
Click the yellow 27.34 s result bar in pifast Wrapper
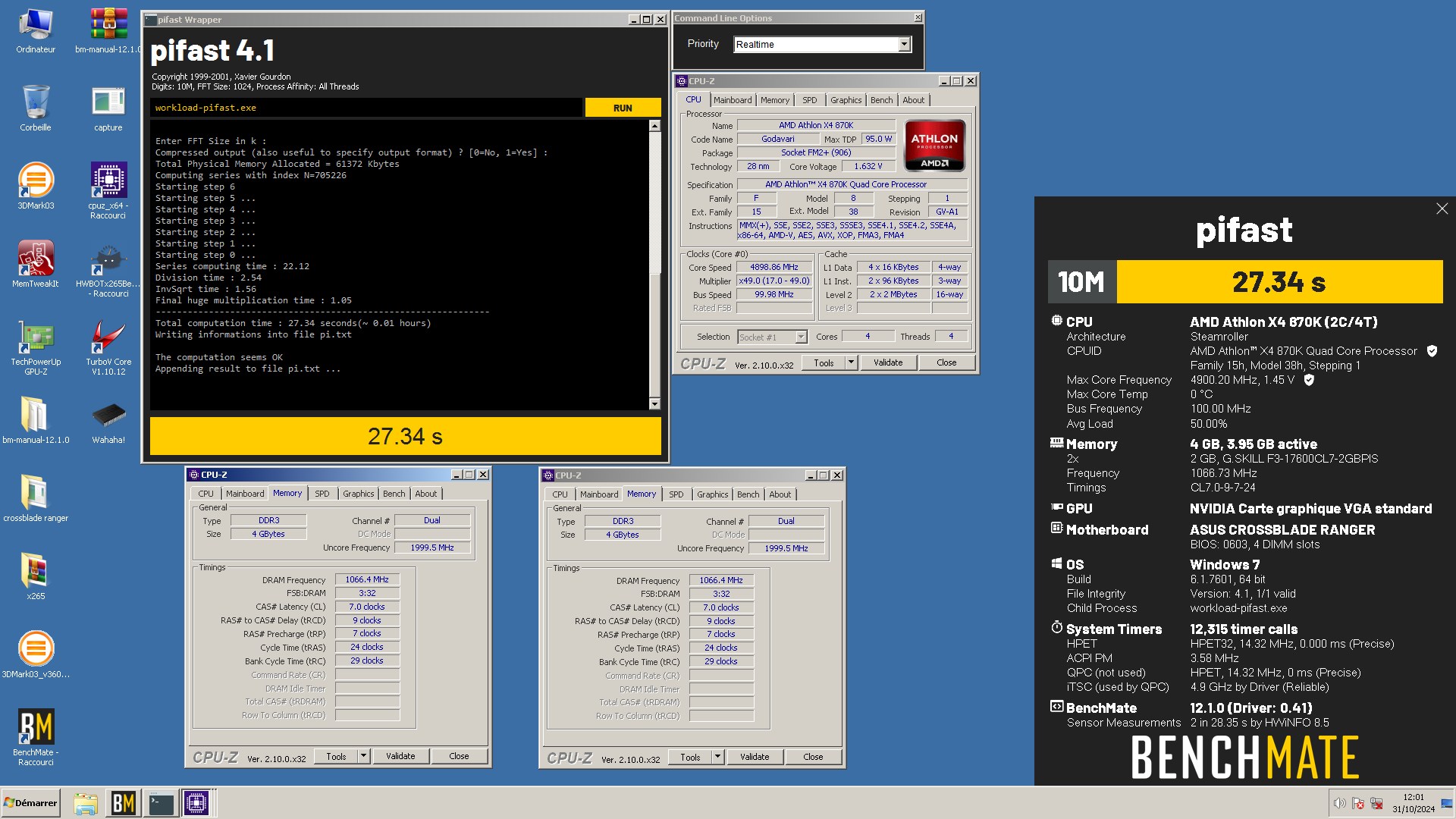point(406,436)
